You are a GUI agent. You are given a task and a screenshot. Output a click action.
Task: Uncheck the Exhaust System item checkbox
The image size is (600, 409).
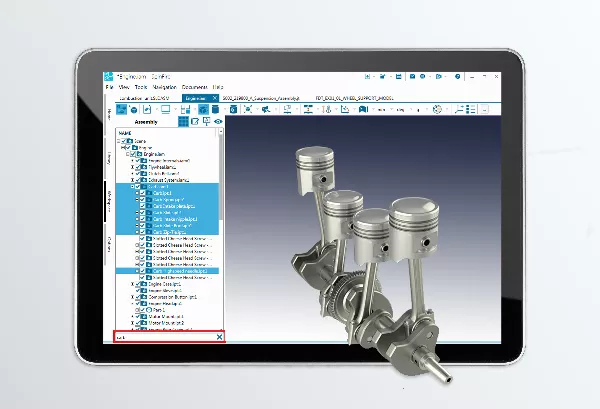point(140,178)
